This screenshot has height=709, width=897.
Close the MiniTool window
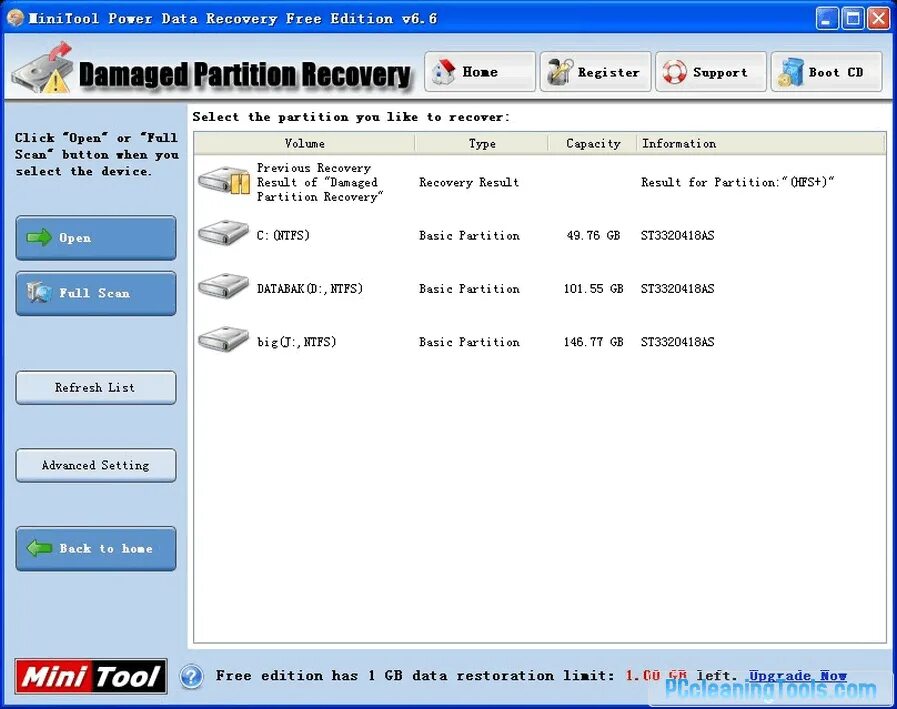pos(878,18)
